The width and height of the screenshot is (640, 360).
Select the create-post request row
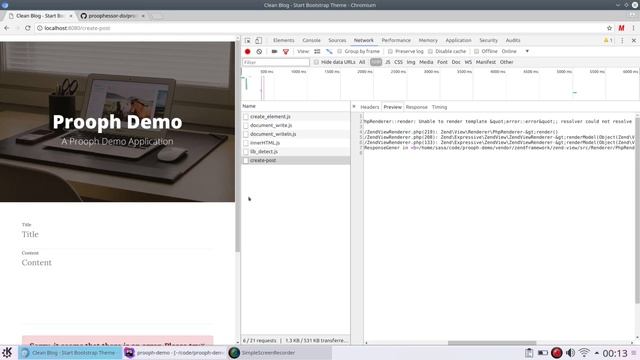pos(296,160)
